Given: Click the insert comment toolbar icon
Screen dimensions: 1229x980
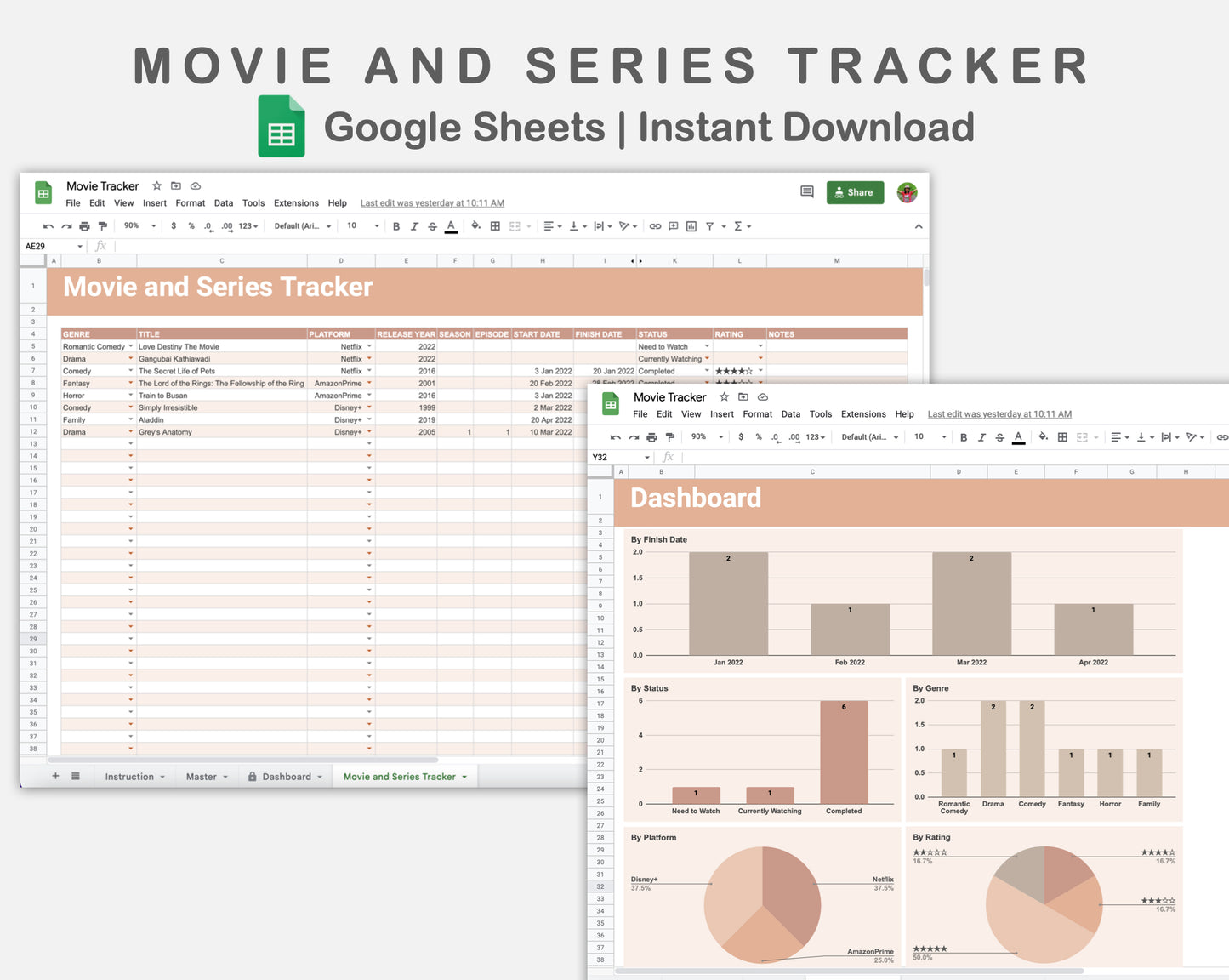Looking at the screenshot, I should pyautogui.click(x=673, y=226).
